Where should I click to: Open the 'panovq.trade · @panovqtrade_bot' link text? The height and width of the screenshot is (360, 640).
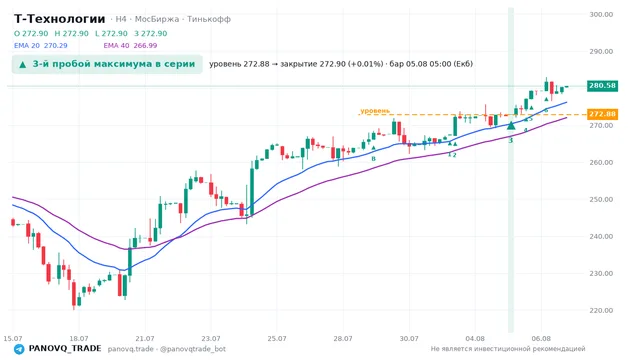point(167,349)
